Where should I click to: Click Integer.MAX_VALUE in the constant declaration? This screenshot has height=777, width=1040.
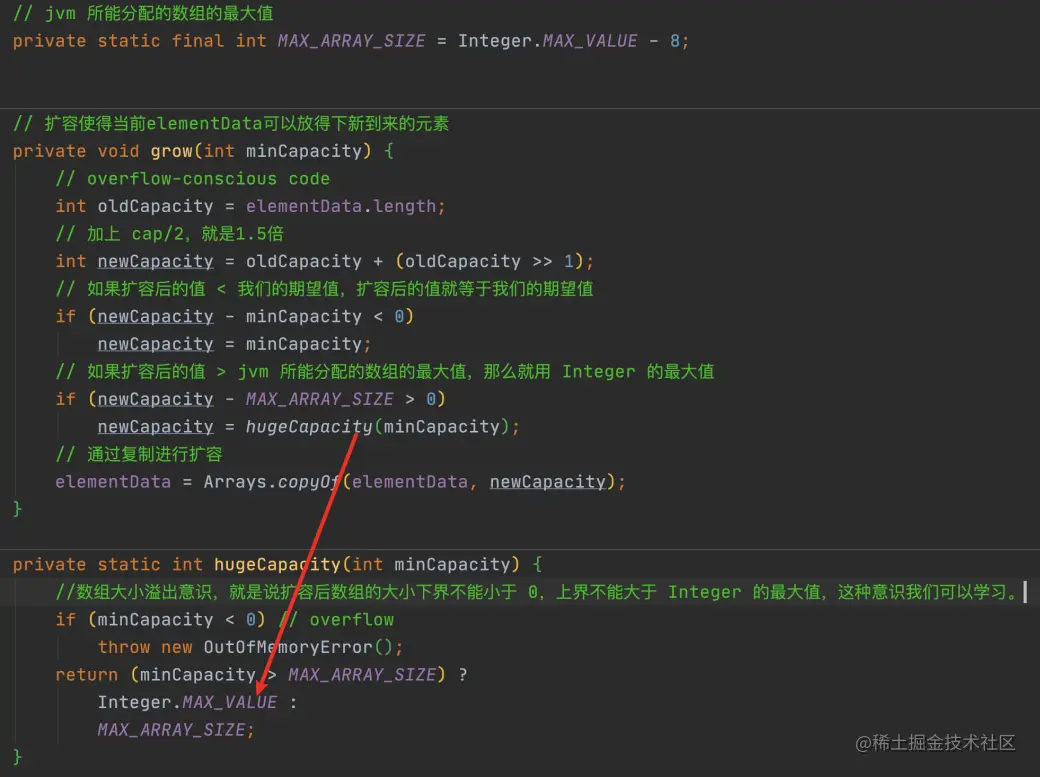click(x=548, y=41)
